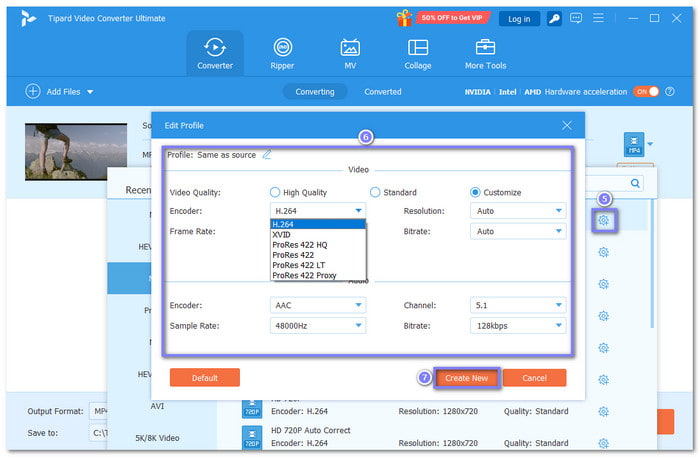Click the Cancel button
Viewport: 700px width, 457px height.
point(534,378)
